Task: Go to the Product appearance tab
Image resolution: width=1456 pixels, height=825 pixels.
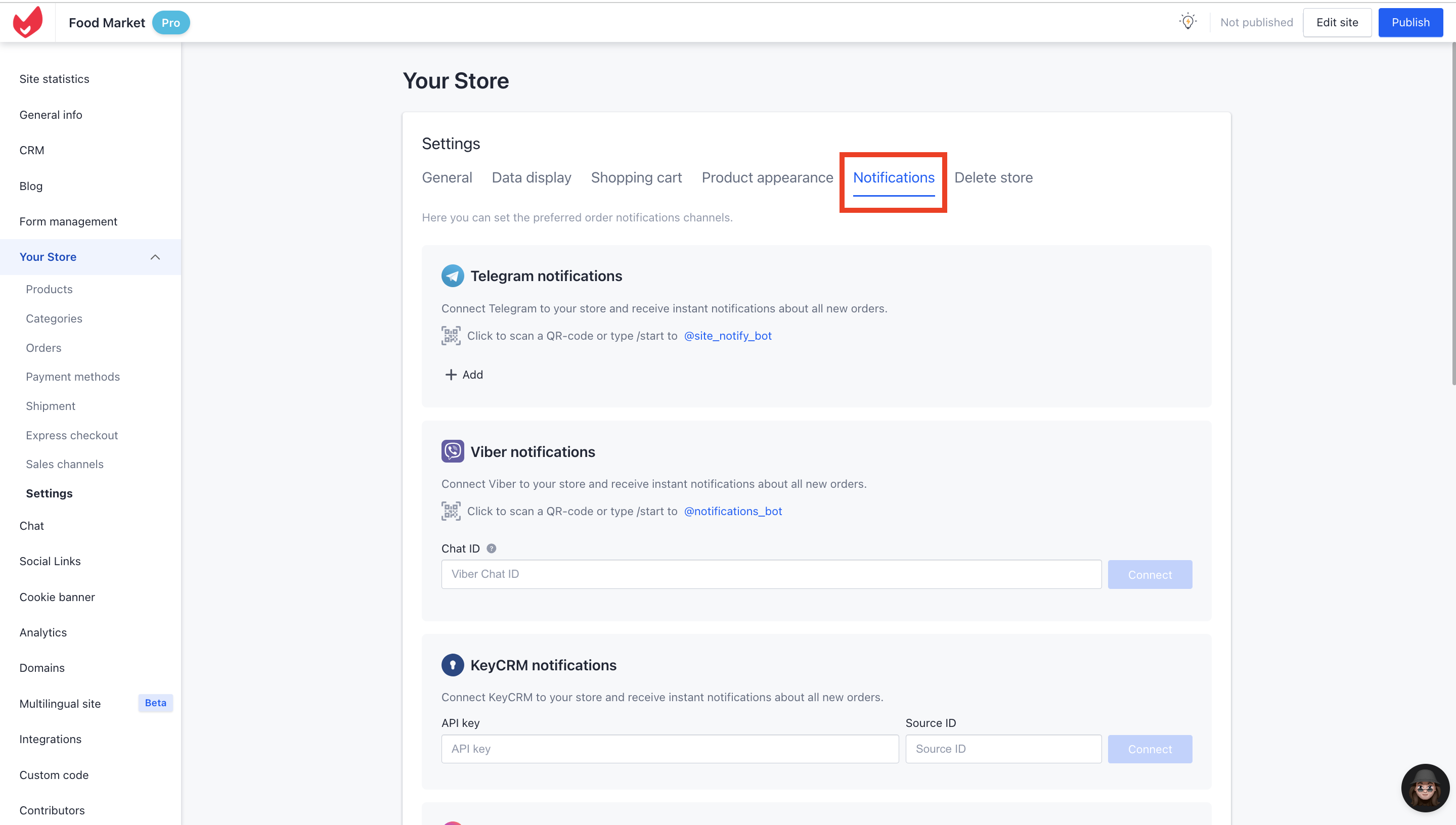Action: tap(767, 177)
